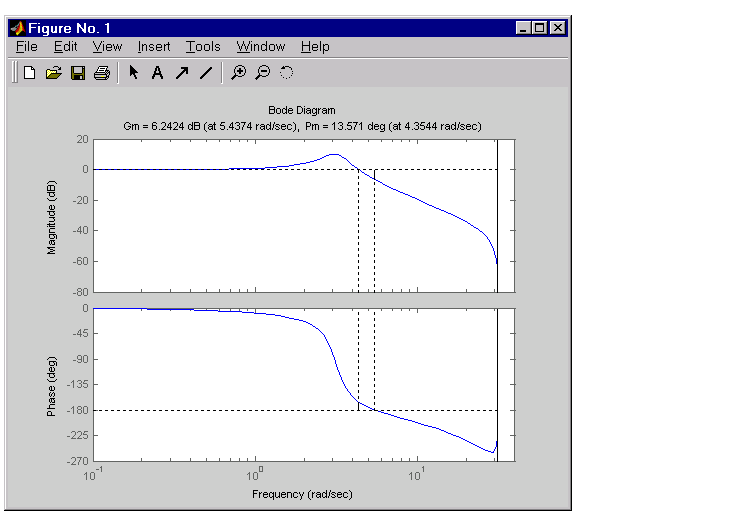
Task: Click the New Figure toolbar icon
Action: [30, 73]
